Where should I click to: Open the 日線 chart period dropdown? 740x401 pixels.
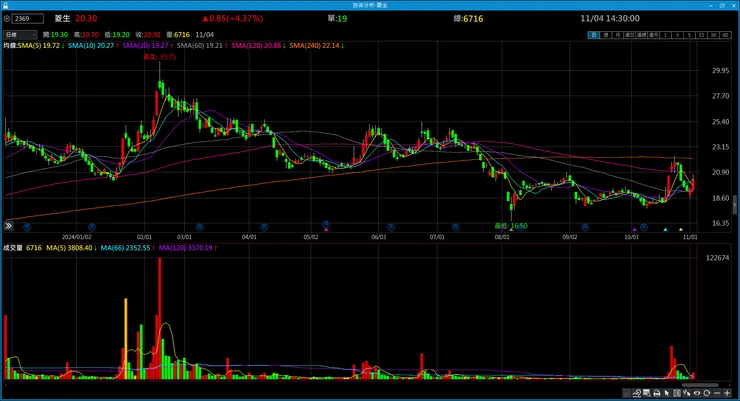[20, 34]
